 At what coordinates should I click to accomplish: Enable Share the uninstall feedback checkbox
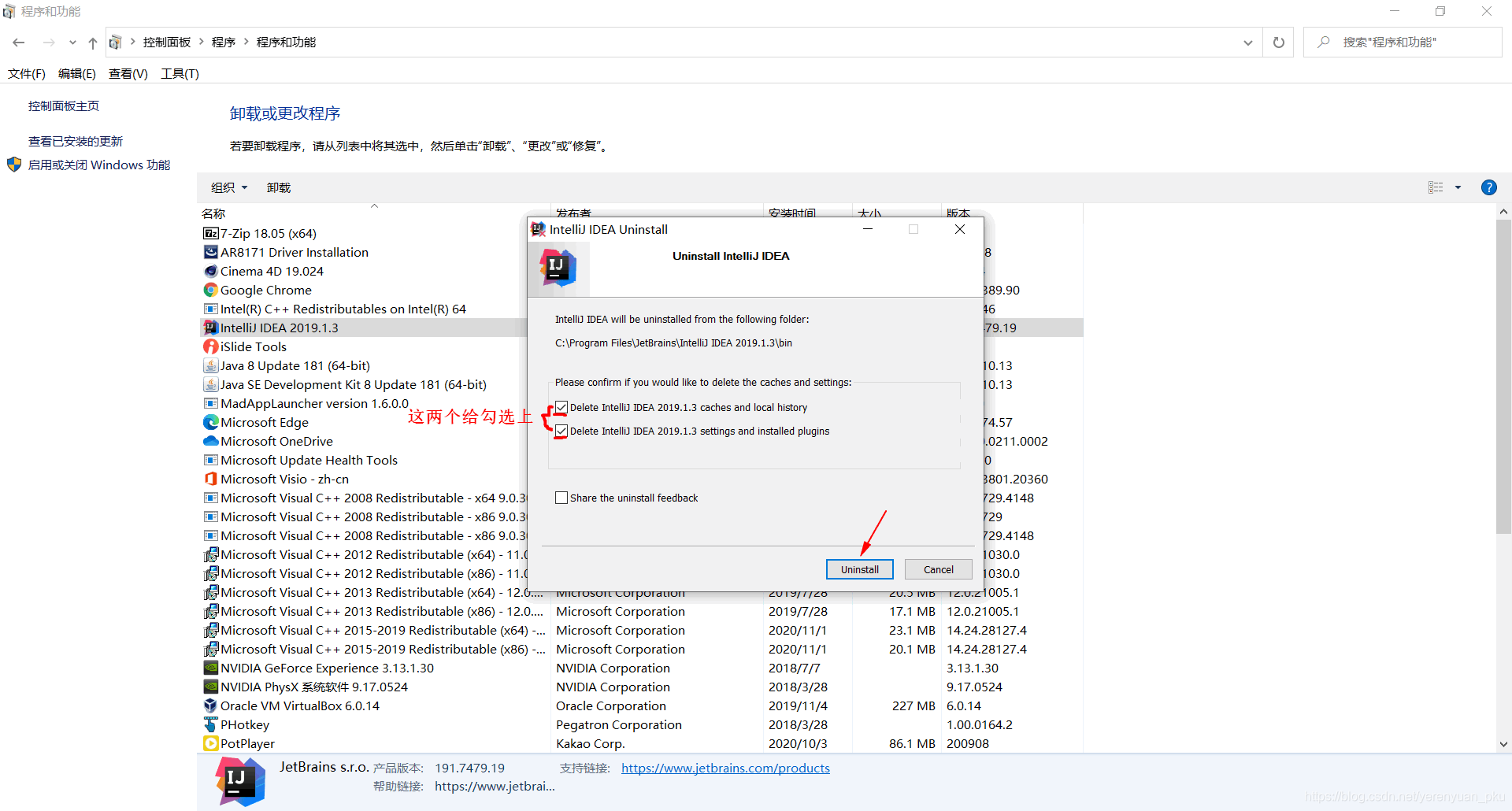click(x=561, y=498)
